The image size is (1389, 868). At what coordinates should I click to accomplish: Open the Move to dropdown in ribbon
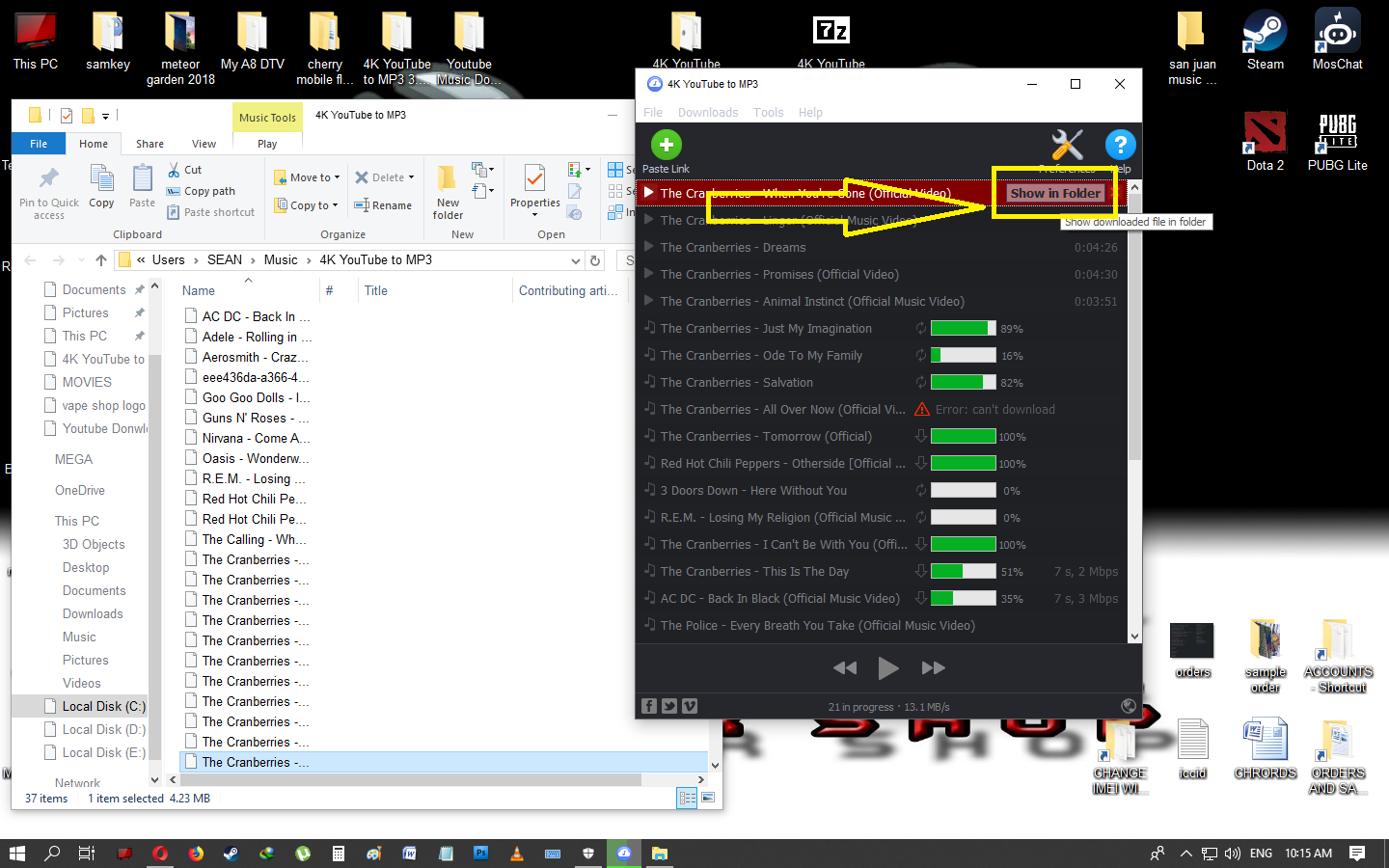tap(308, 177)
